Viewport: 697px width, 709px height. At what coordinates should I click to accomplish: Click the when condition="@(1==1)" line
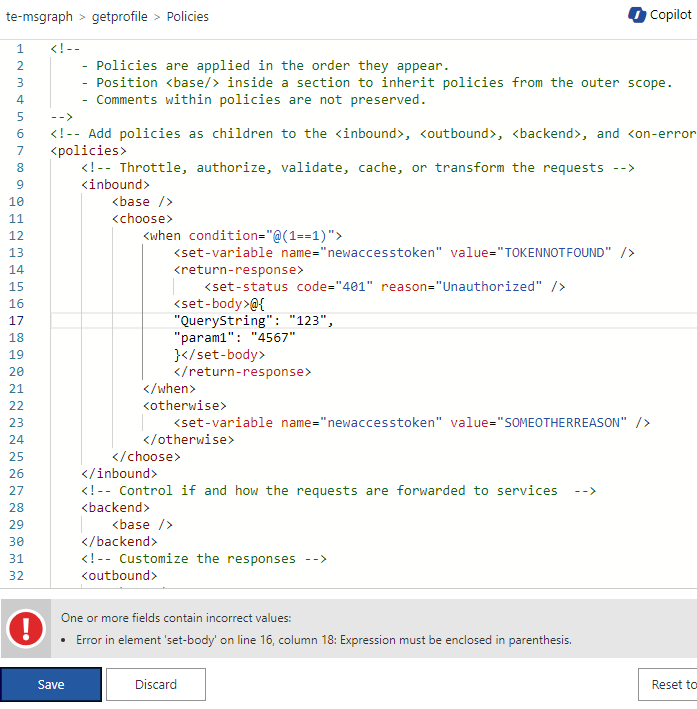pyautogui.click(x=242, y=236)
